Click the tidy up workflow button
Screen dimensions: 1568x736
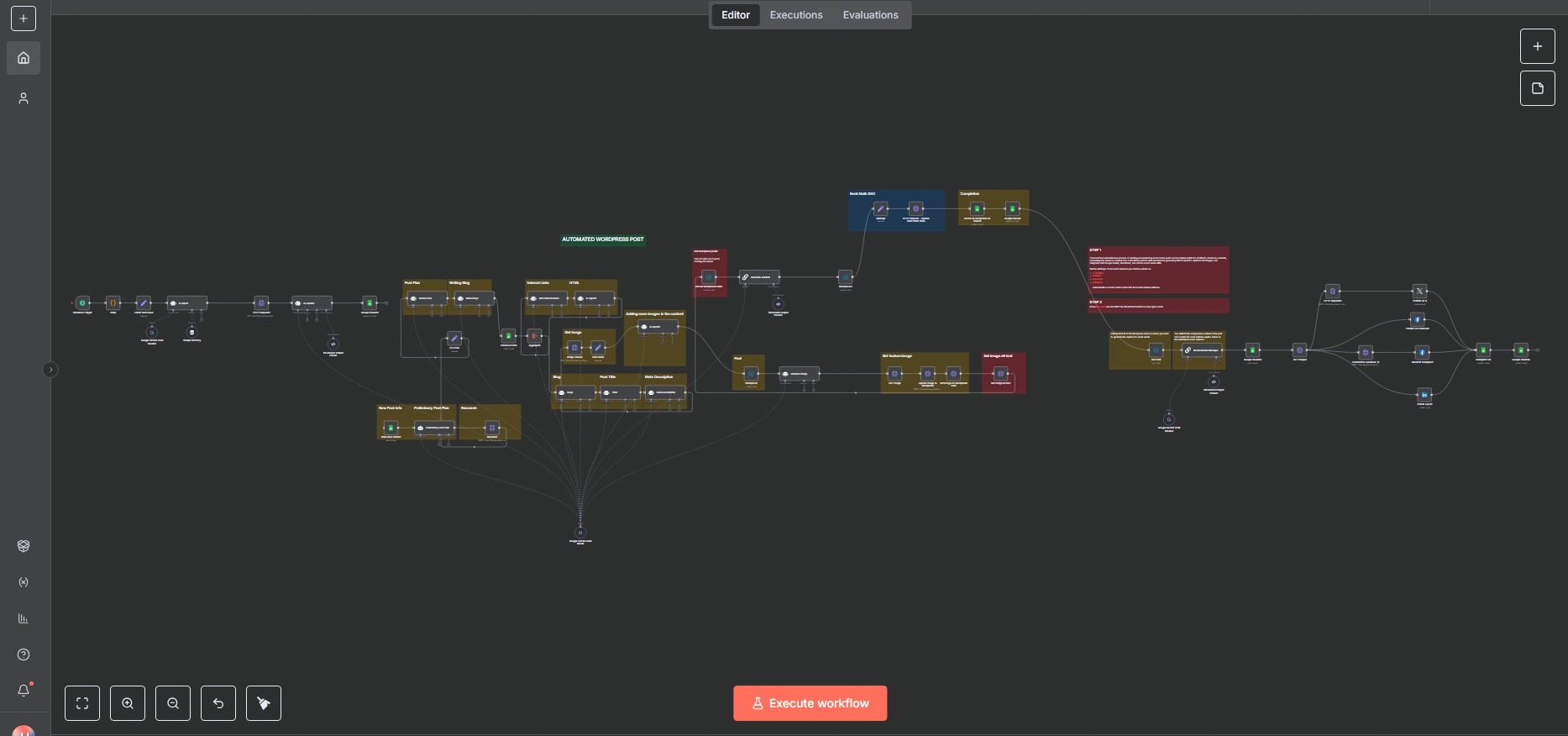[264, 703]
